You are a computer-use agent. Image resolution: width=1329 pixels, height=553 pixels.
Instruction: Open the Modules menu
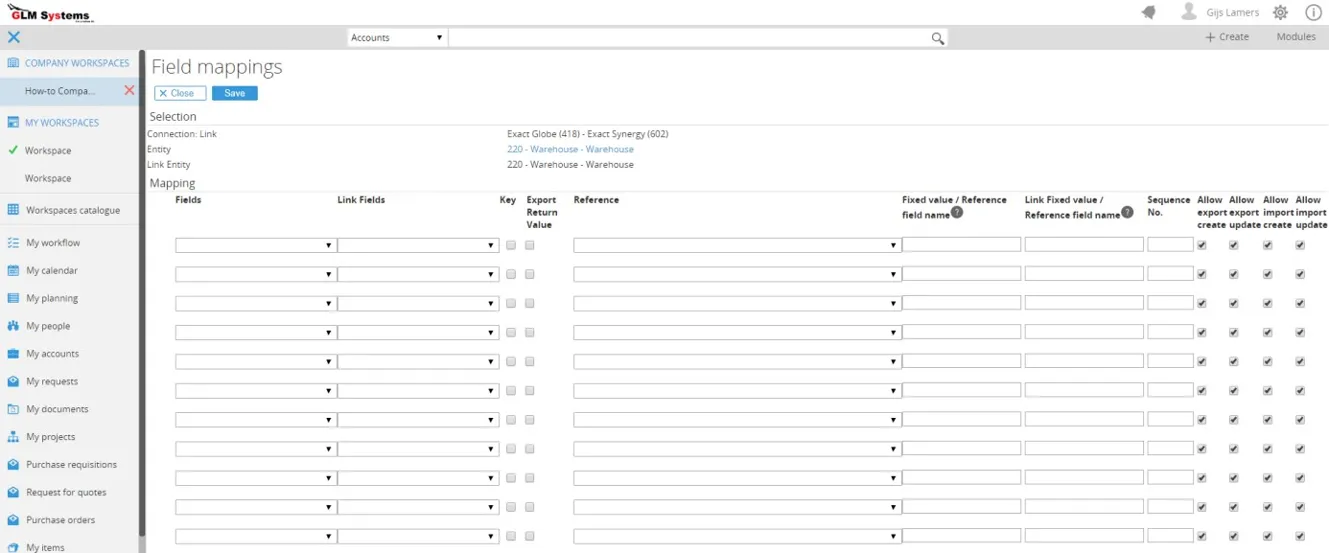point(1296,37)
